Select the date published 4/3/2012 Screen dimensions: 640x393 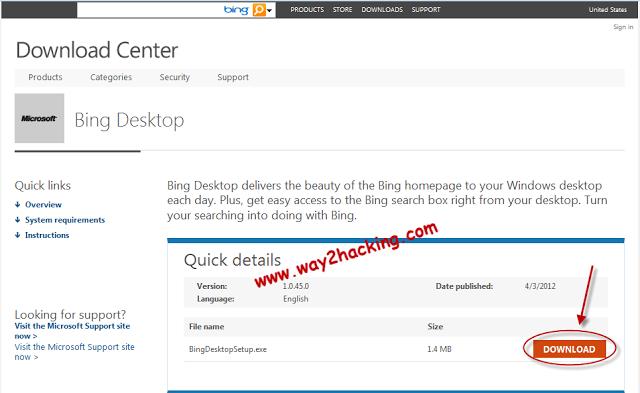pos(540,286)
